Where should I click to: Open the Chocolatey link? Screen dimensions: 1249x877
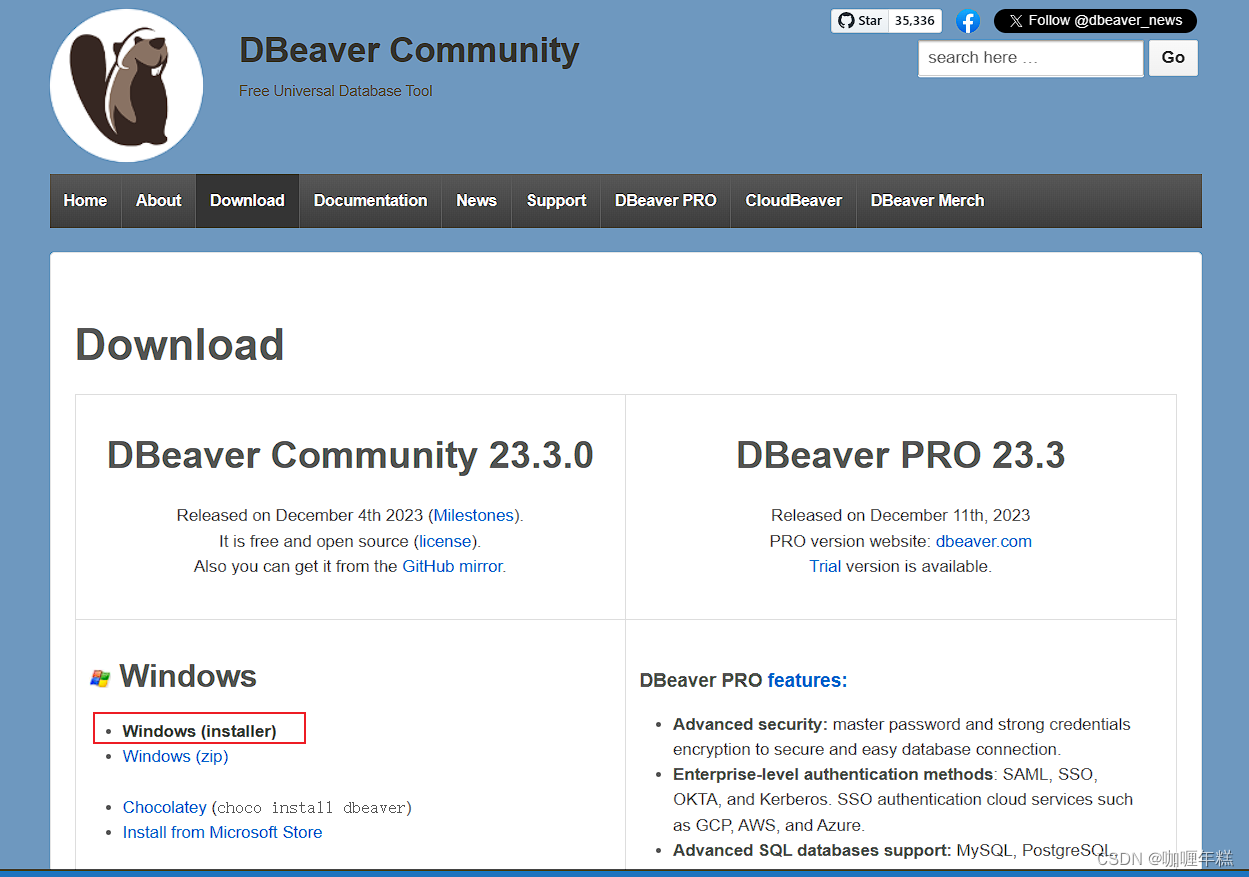coord(164,807)
